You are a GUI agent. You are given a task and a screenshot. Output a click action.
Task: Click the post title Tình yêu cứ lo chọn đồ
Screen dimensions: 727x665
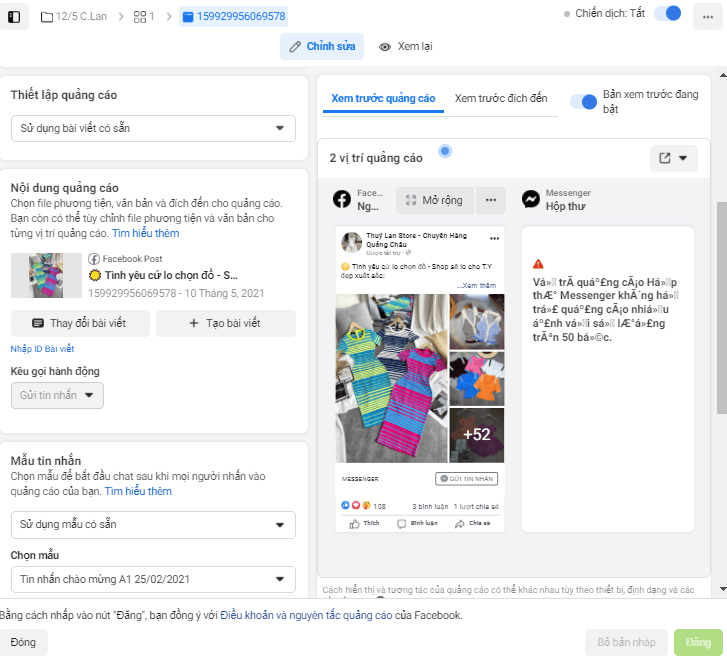tap(163, 275)
